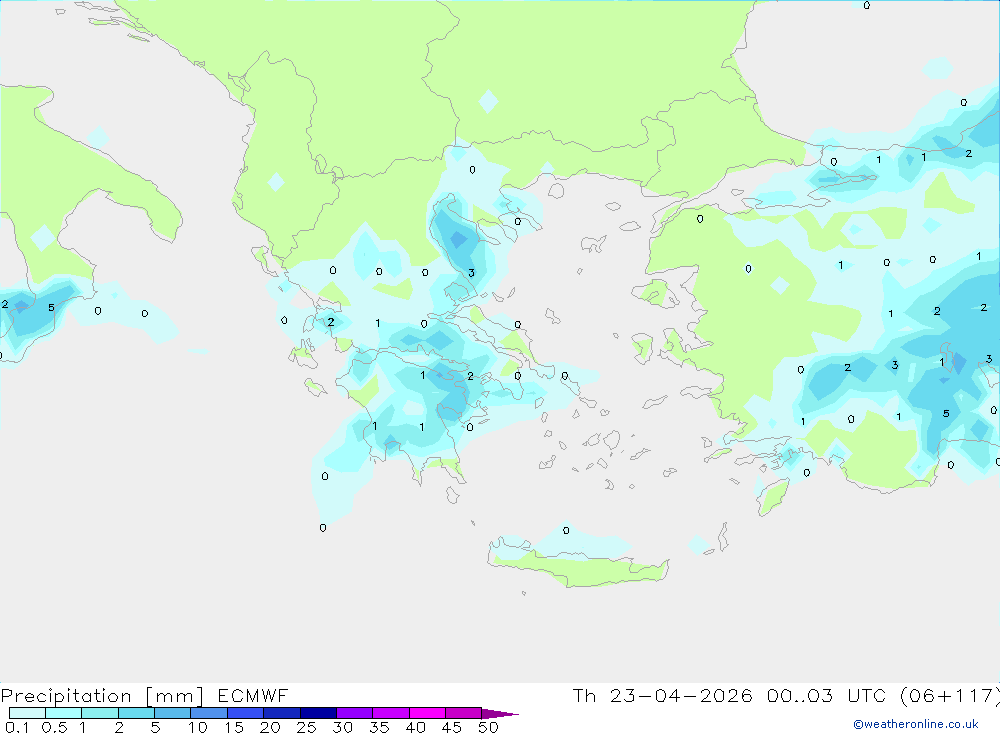The height and width of the screenshot is (733, 1000).
Task: Select the 10–15 mm blue legend swatch
Action: pyautogui.click(x=209, y=713)
